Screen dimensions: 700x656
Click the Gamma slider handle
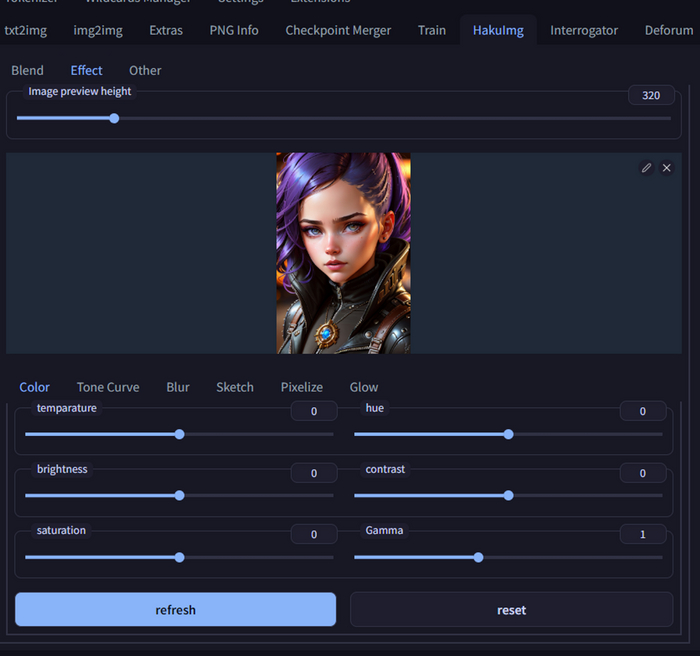click(478, 557)
